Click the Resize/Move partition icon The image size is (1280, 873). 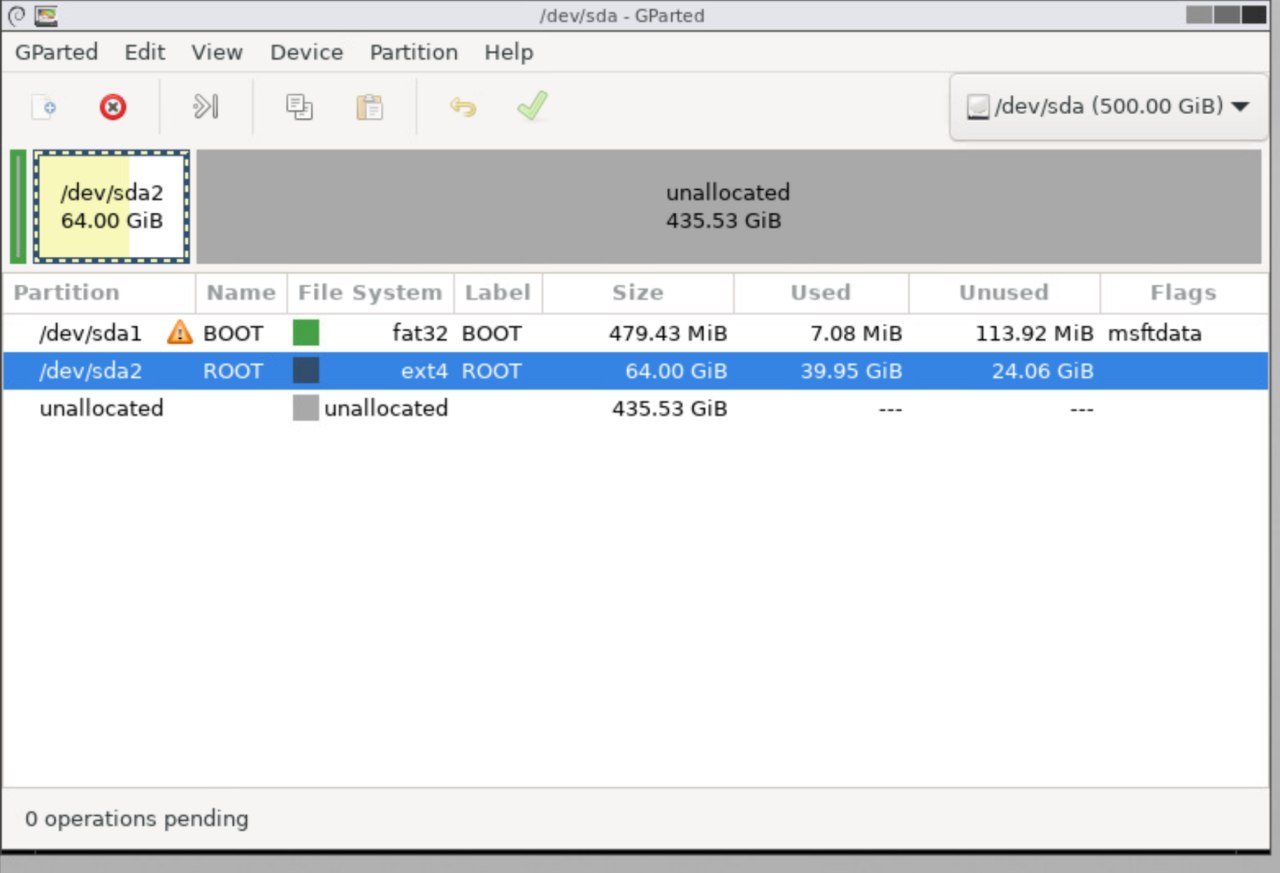[205, 107]
